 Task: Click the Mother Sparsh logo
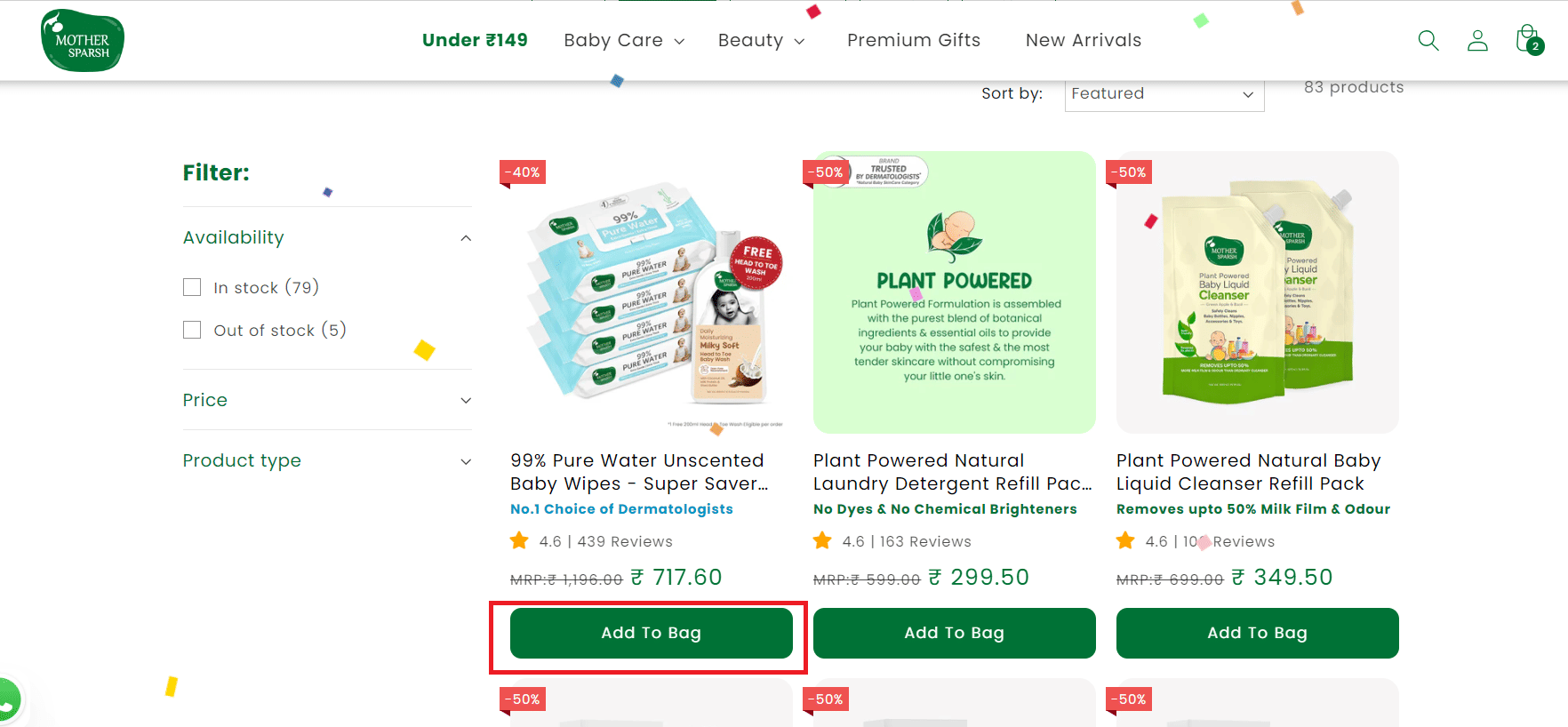[82, 41]
